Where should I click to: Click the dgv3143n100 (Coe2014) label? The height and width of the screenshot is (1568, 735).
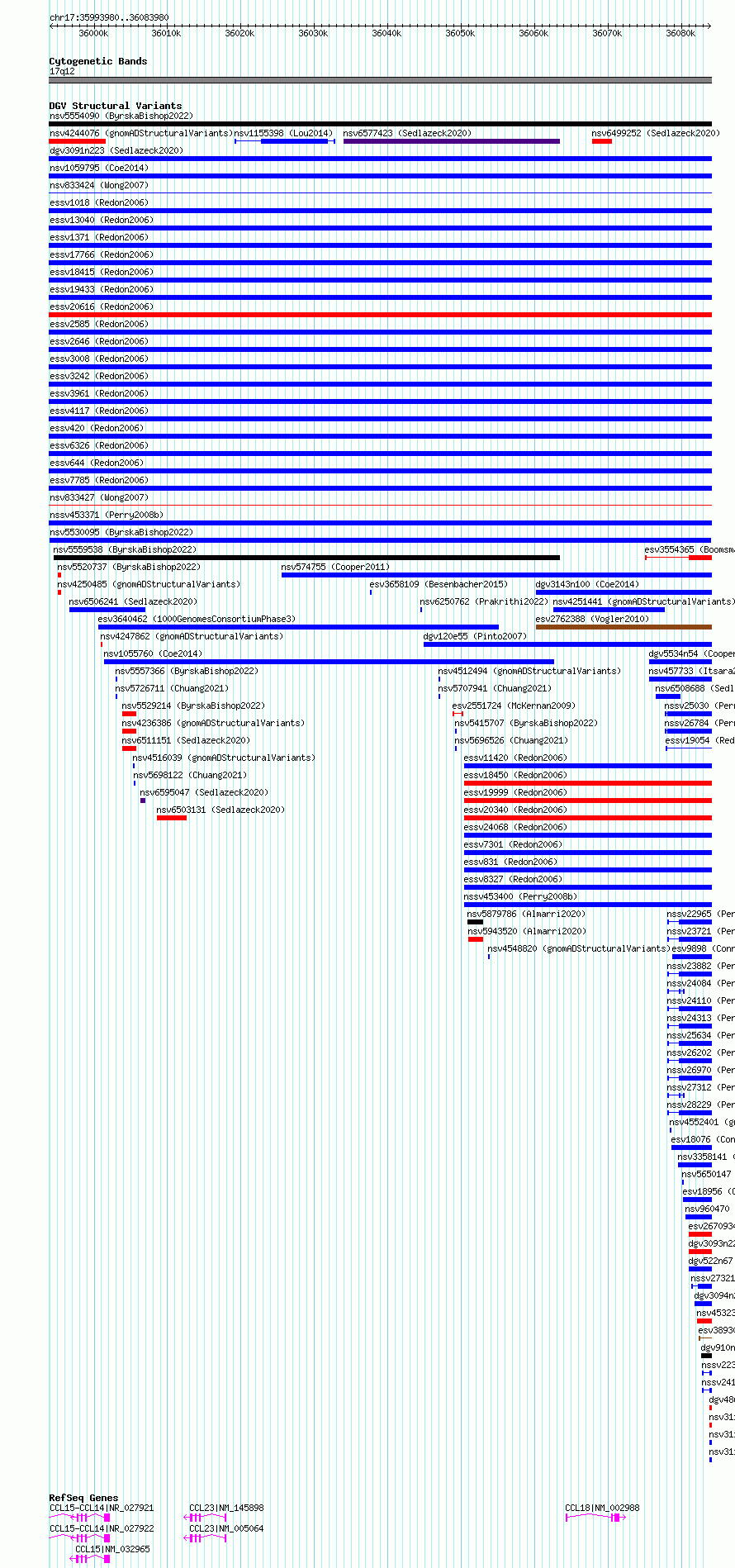[x=587, y=585]
